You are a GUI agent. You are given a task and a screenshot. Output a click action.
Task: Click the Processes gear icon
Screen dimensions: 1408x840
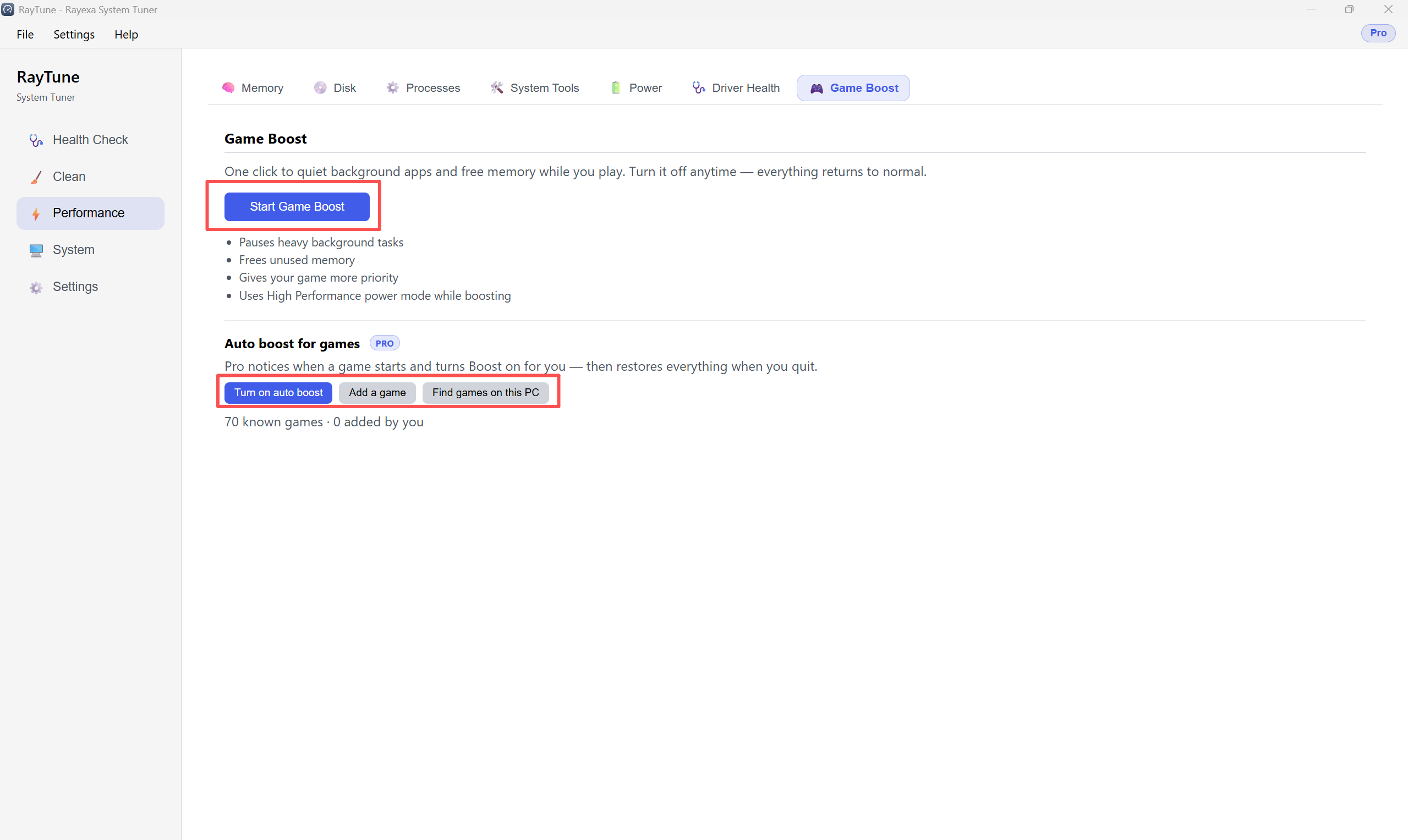[x=393, y=87]
